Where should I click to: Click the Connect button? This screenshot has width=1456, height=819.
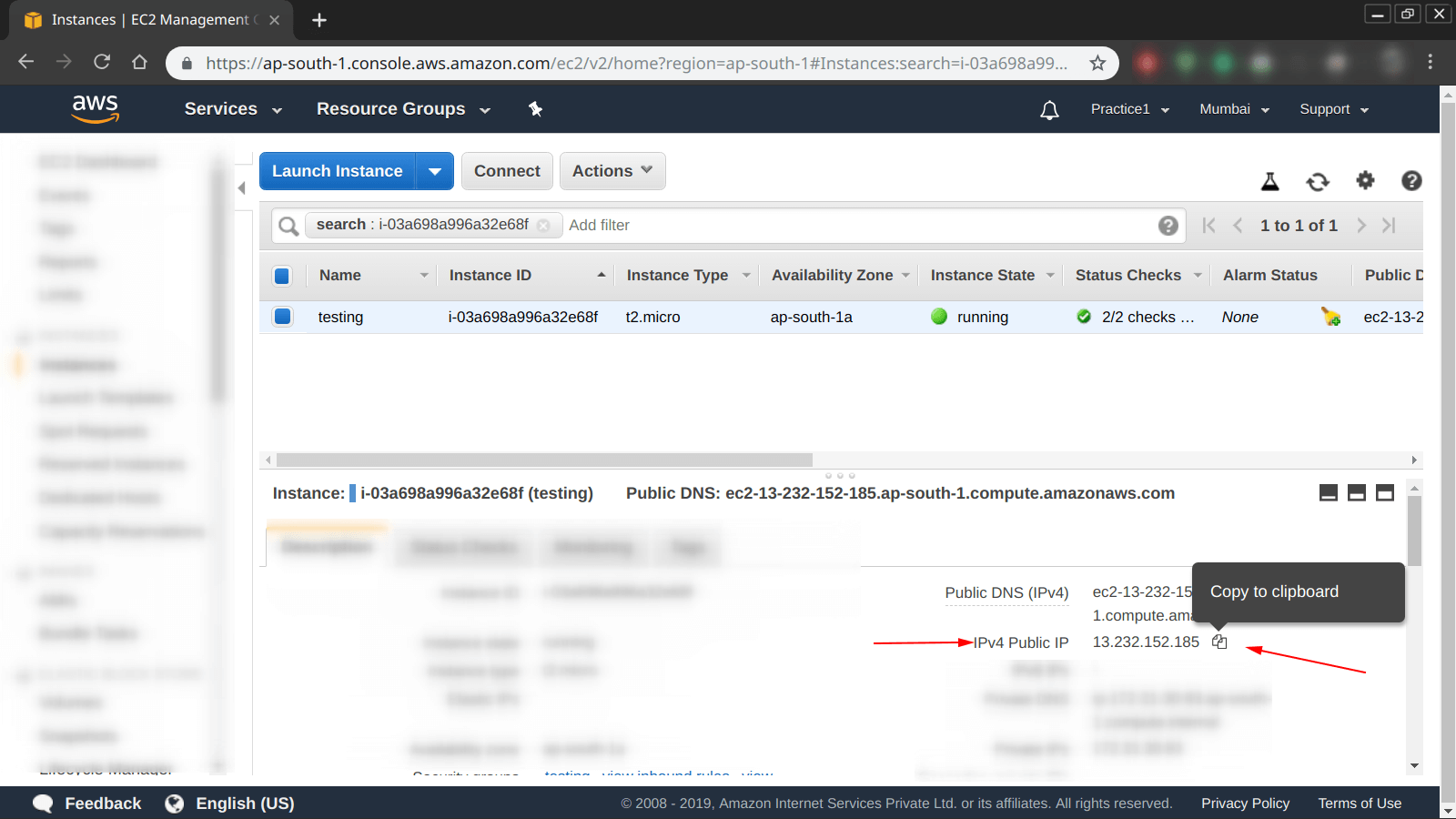[x=507, y=171]
